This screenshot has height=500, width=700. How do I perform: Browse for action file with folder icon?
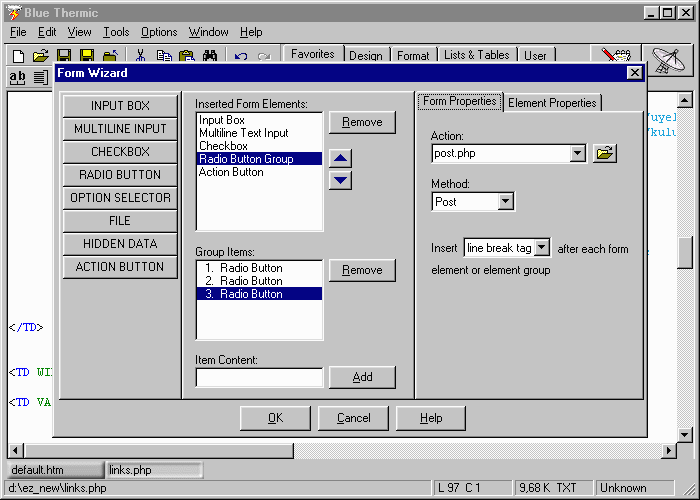point(604,154)
